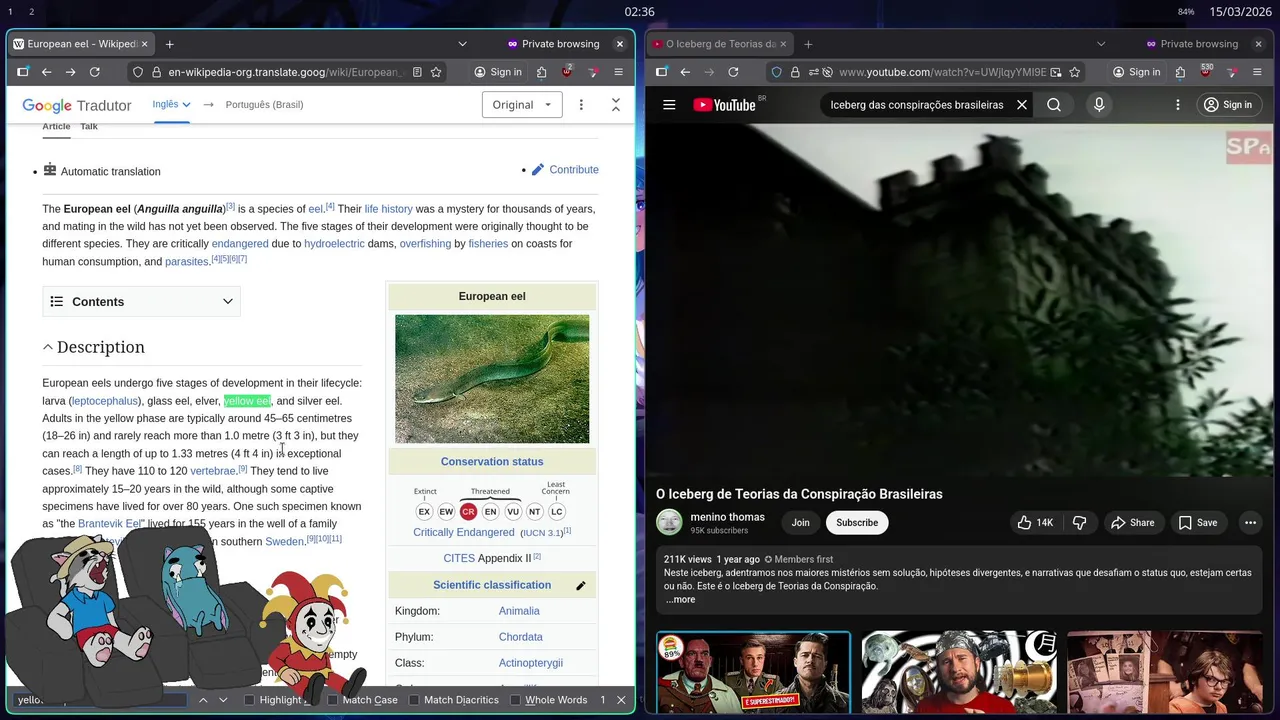Open more actions menu beside Save

[1250, 522]
